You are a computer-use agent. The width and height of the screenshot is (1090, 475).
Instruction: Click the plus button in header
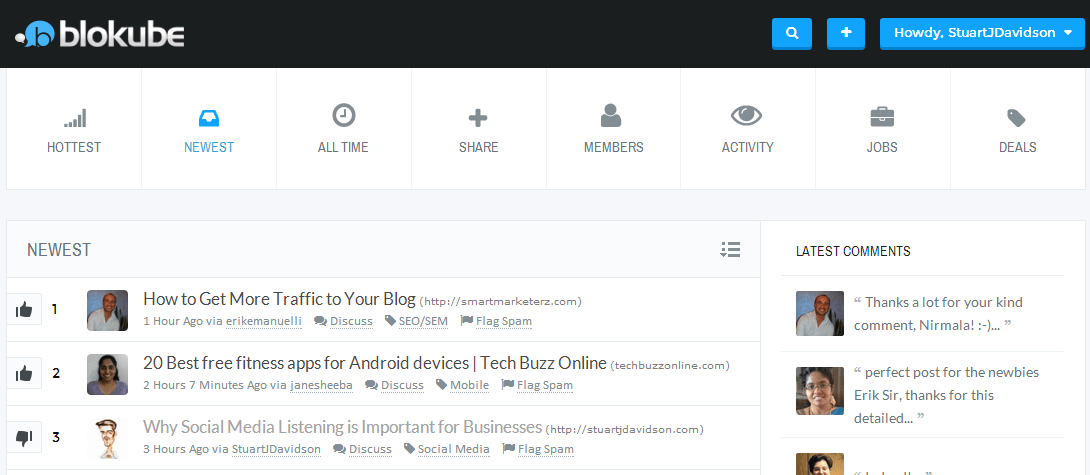846,33
